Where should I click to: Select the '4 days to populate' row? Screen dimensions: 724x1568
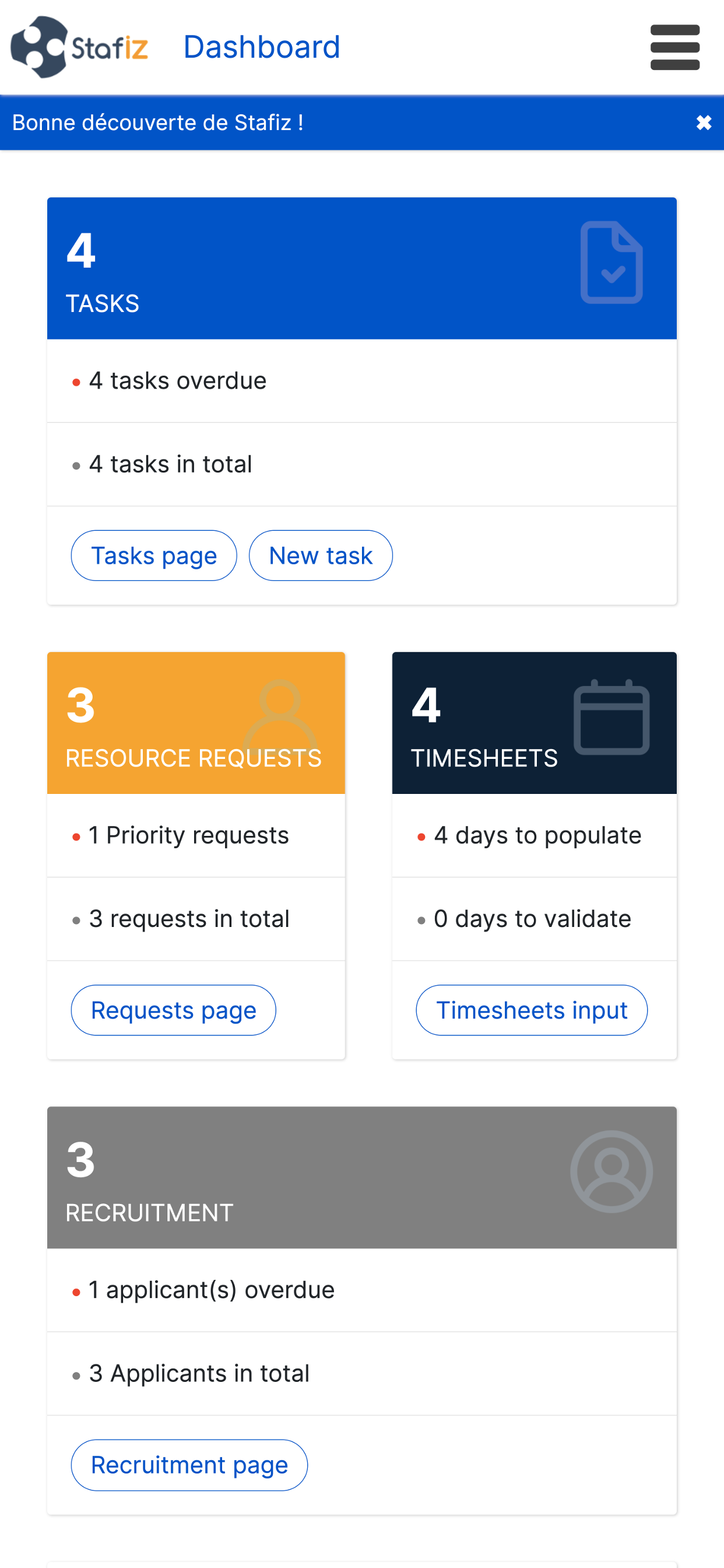click(x=534, y=836)
